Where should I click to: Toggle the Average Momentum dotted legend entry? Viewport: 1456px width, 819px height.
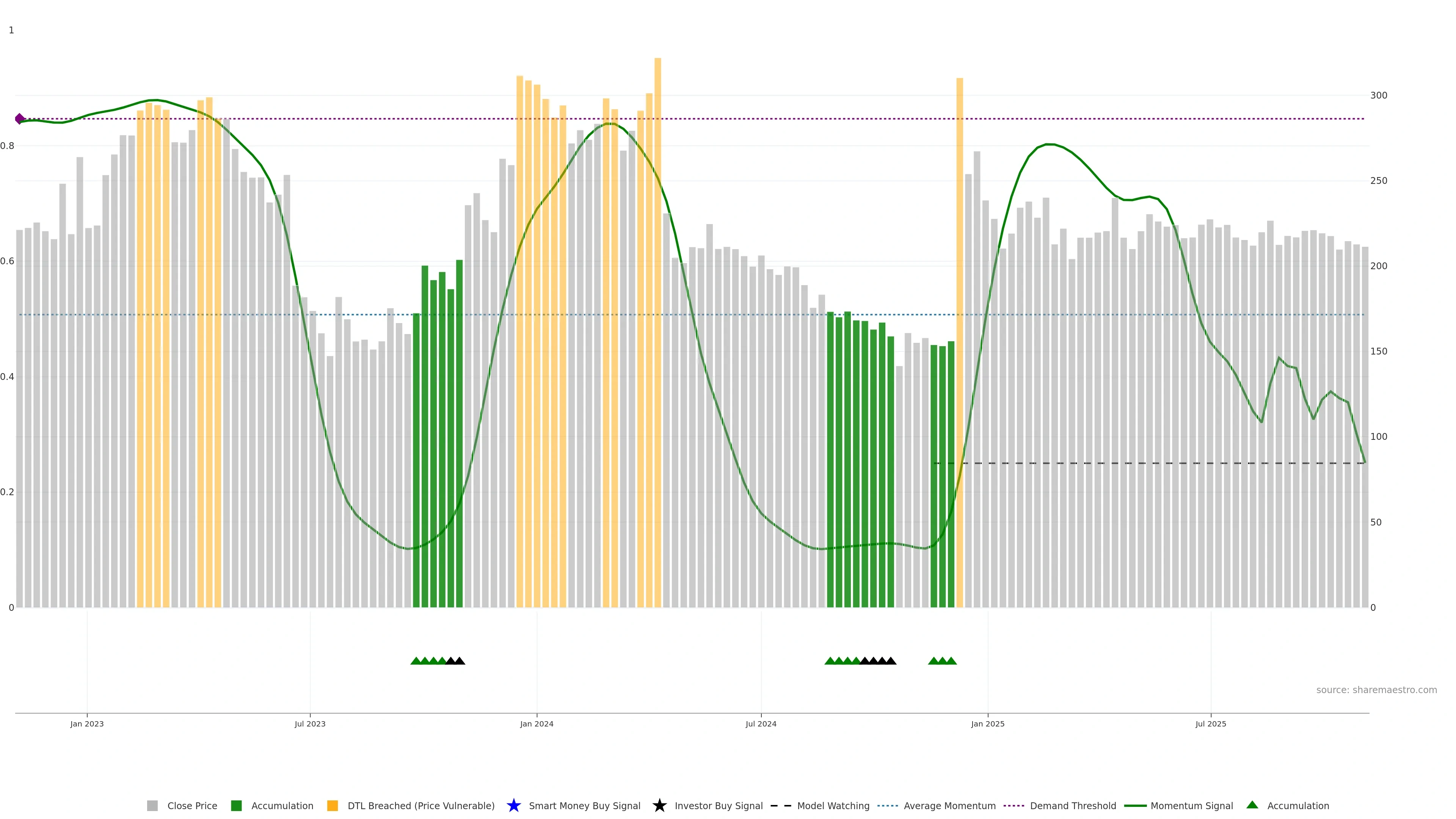(x=887, y=805)
